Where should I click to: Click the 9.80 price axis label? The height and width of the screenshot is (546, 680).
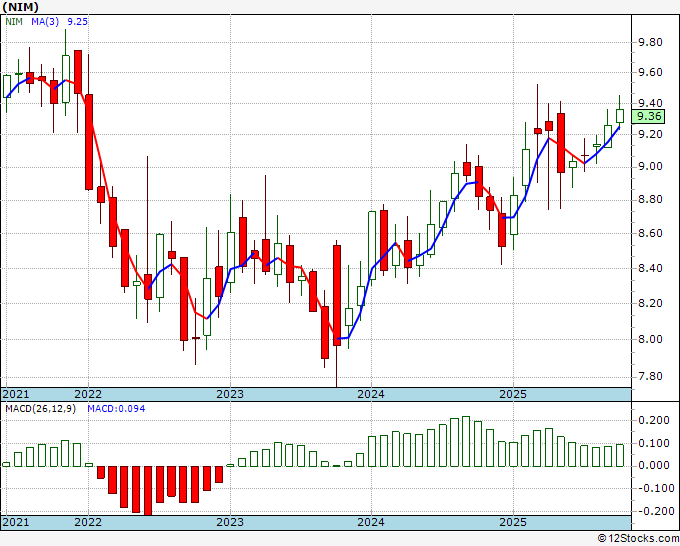tap(650, 43)
